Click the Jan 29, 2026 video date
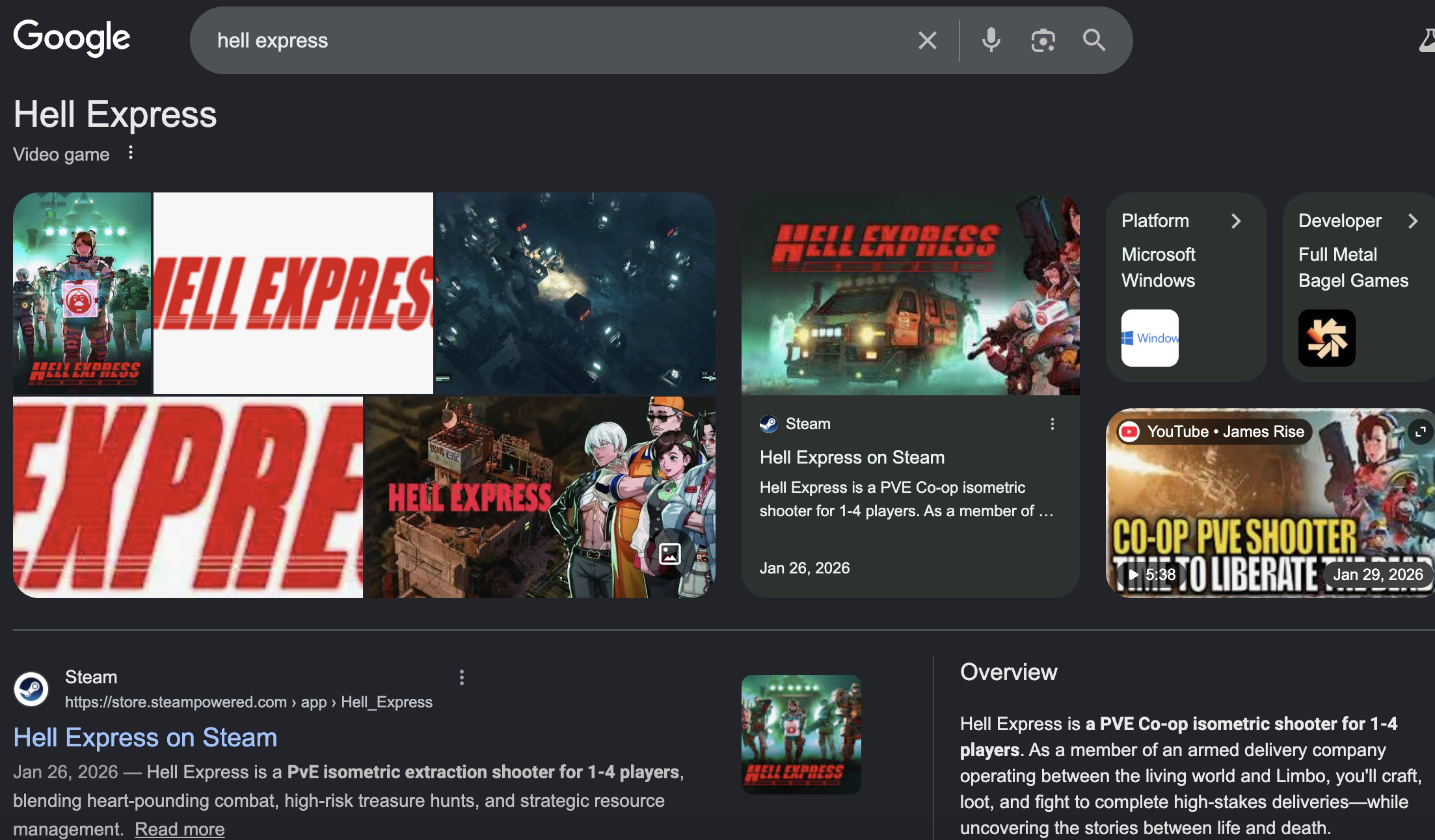Image resolution: width=1435 pixels, height=840 pixels. pos(1378,575)
